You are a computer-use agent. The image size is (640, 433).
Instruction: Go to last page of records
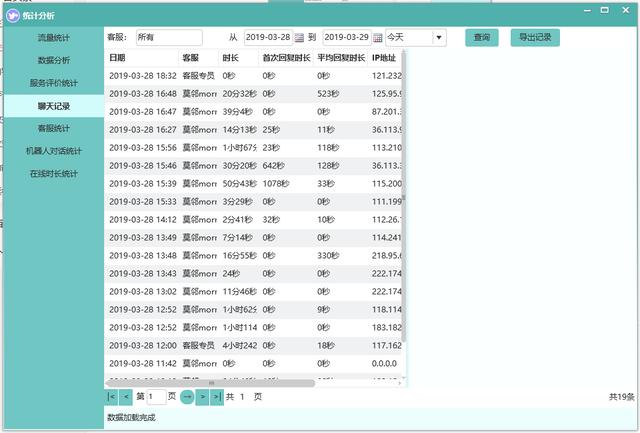217,397
